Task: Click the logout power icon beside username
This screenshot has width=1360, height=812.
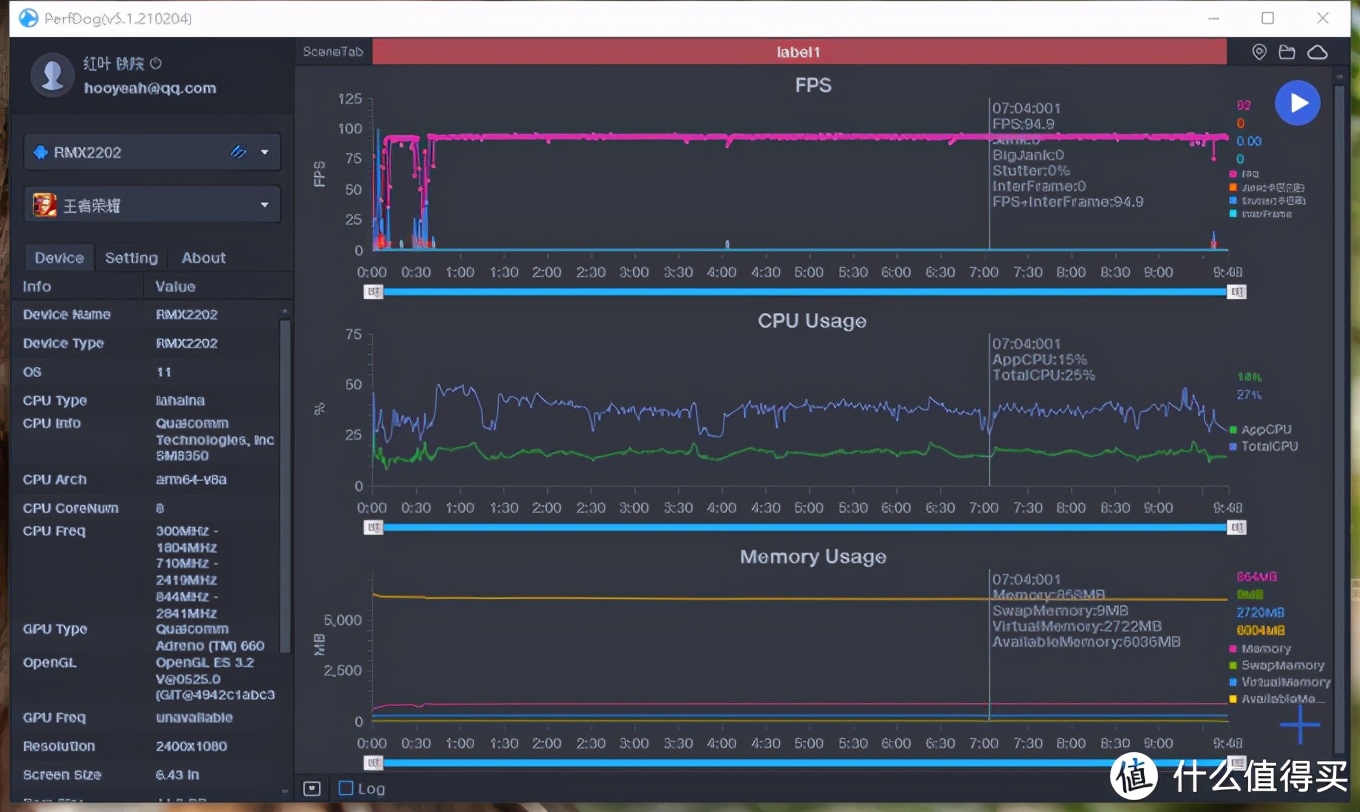Action: coord(156,63)
